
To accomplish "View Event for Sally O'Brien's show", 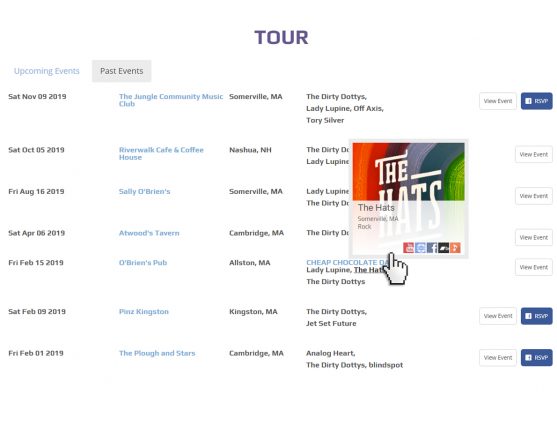I will (534, 196).
